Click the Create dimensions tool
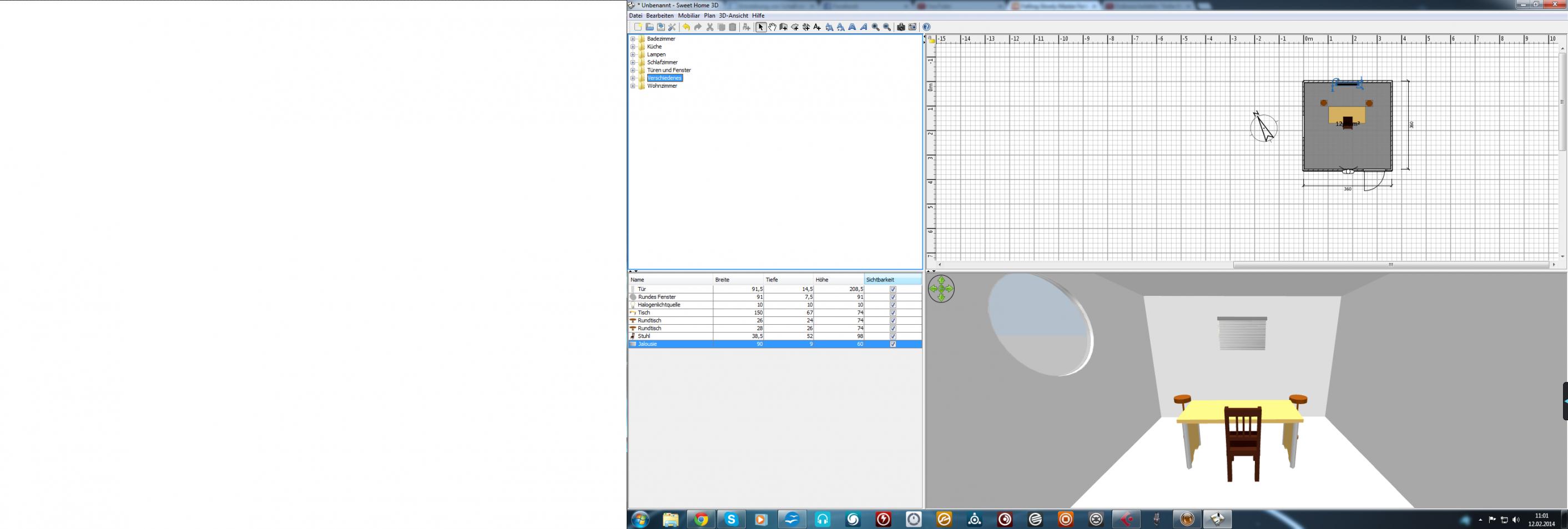Viewport: 1568px width, 529px height. coord(806,27)
